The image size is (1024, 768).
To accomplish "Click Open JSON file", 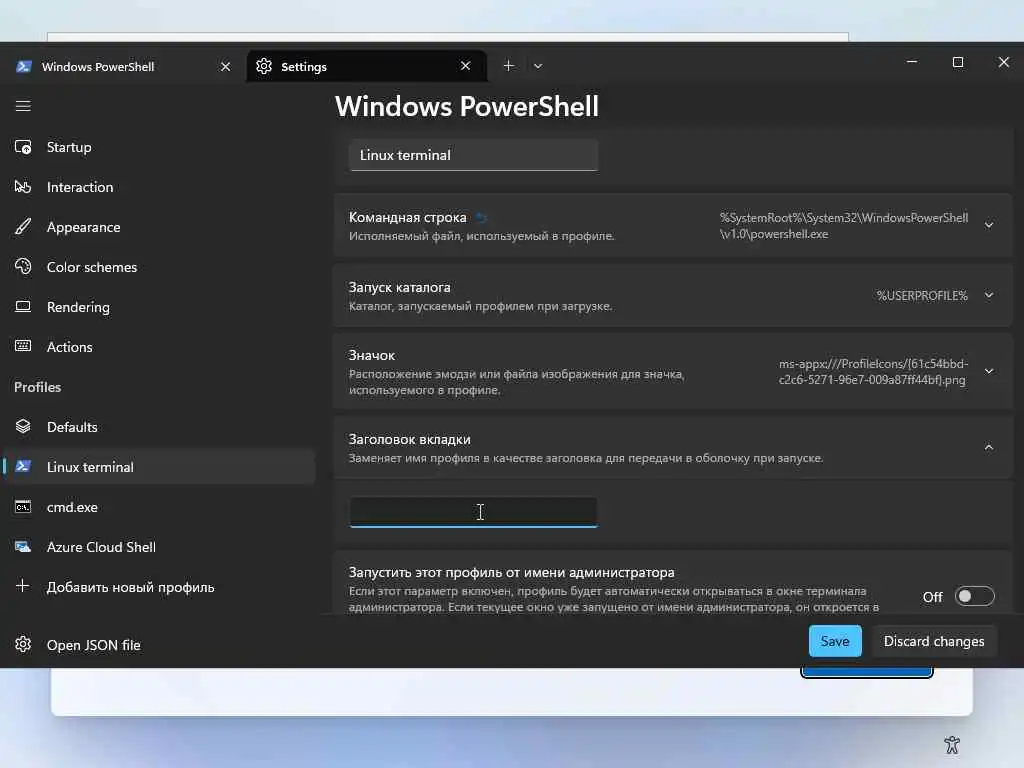I will pos(159,645).
